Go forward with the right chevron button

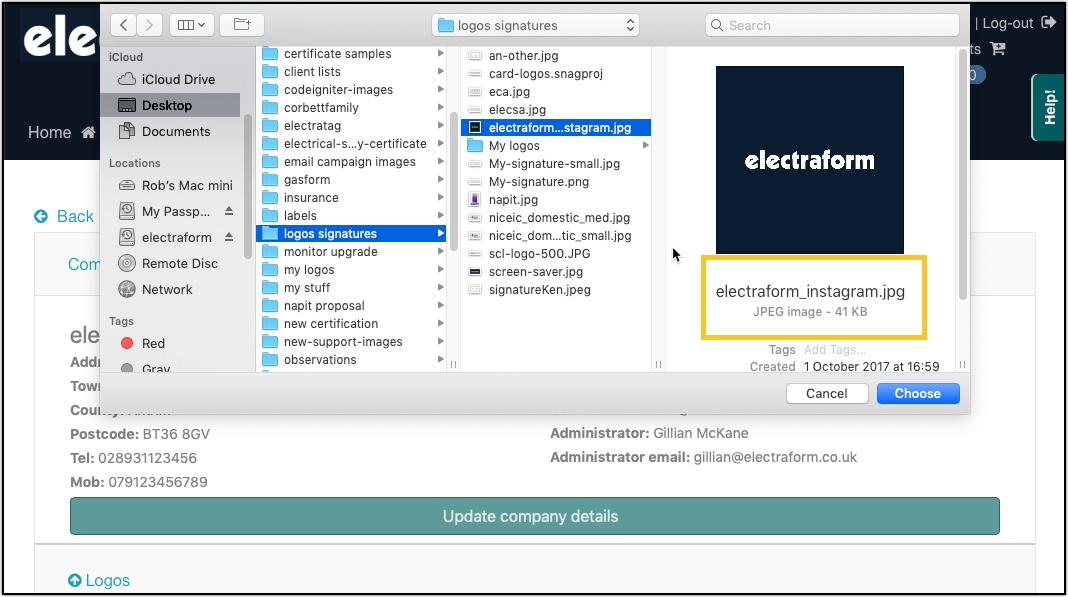coord(149,25)
